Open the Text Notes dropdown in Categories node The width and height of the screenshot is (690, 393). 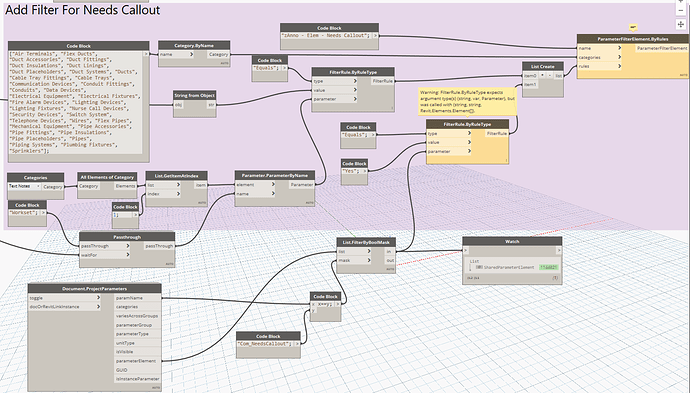[x=24, y=187]
